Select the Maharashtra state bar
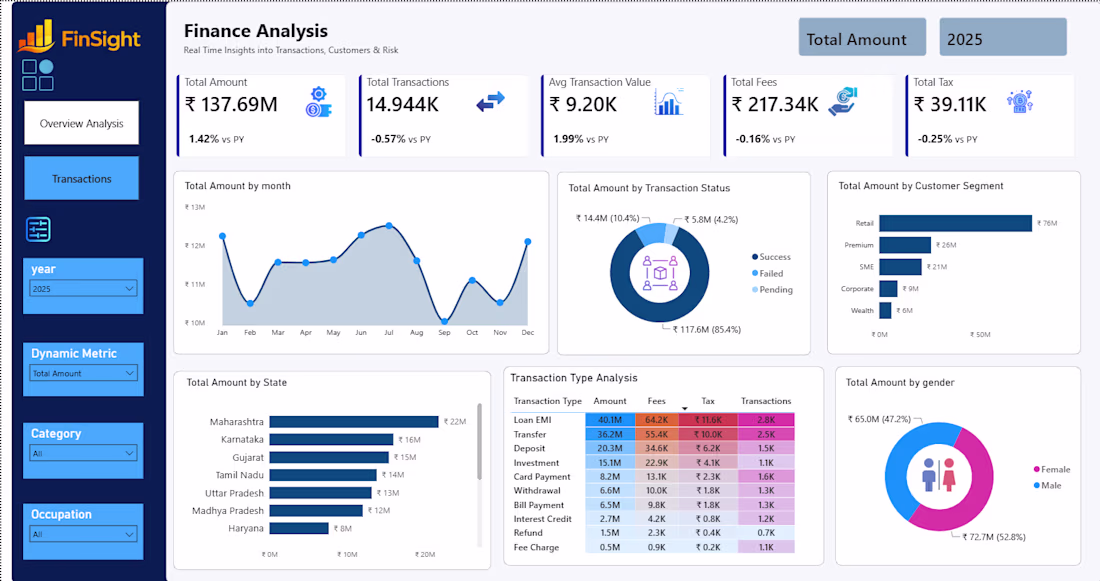 [354, 422]
